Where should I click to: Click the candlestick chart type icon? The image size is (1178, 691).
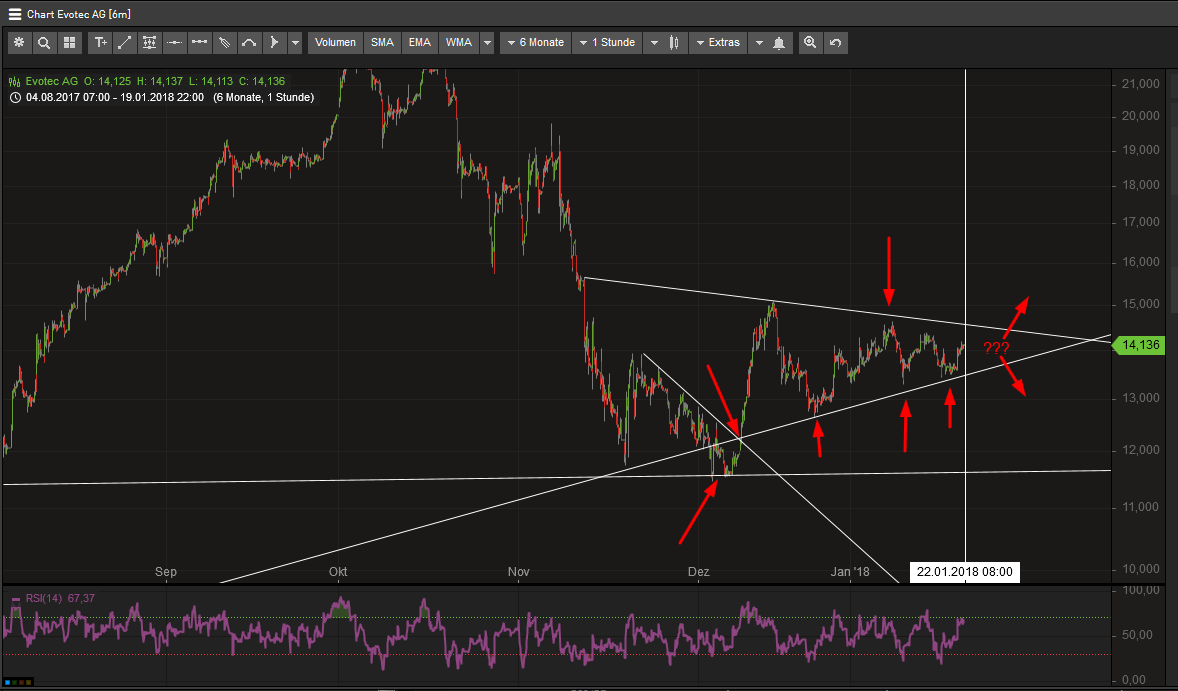(x=675, y=43)
